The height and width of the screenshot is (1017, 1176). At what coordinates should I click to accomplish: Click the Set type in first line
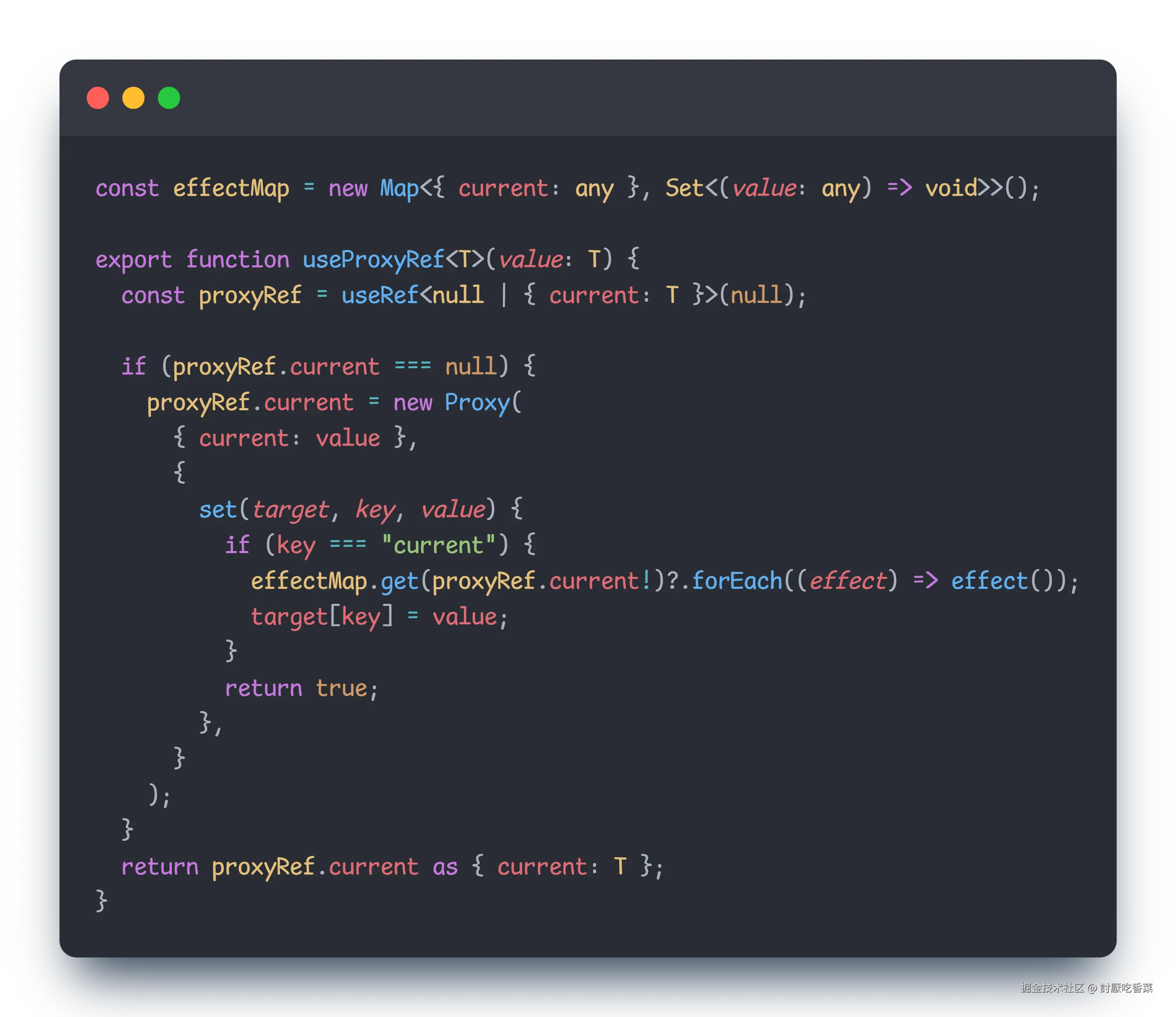pos(685,188)
